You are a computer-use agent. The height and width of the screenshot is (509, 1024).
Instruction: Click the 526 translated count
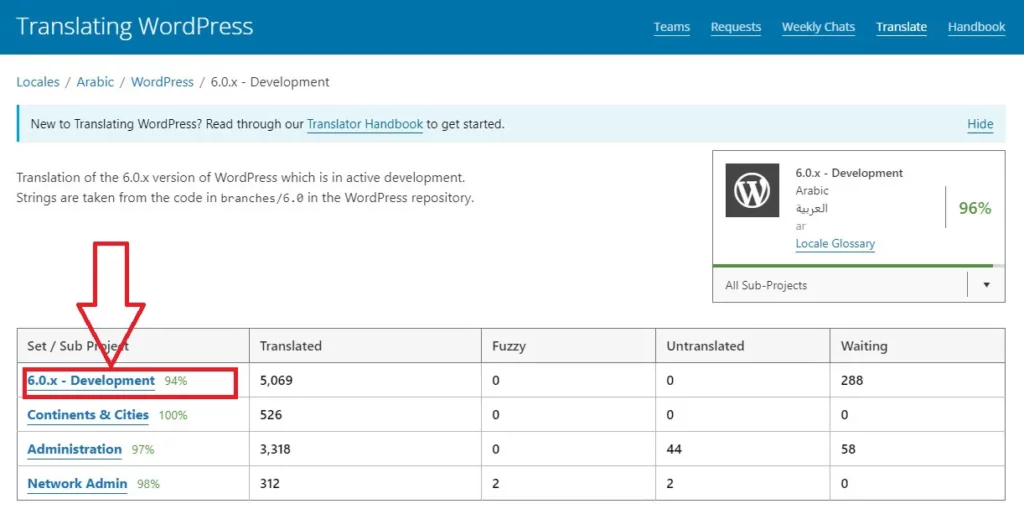tap(271, 415)
